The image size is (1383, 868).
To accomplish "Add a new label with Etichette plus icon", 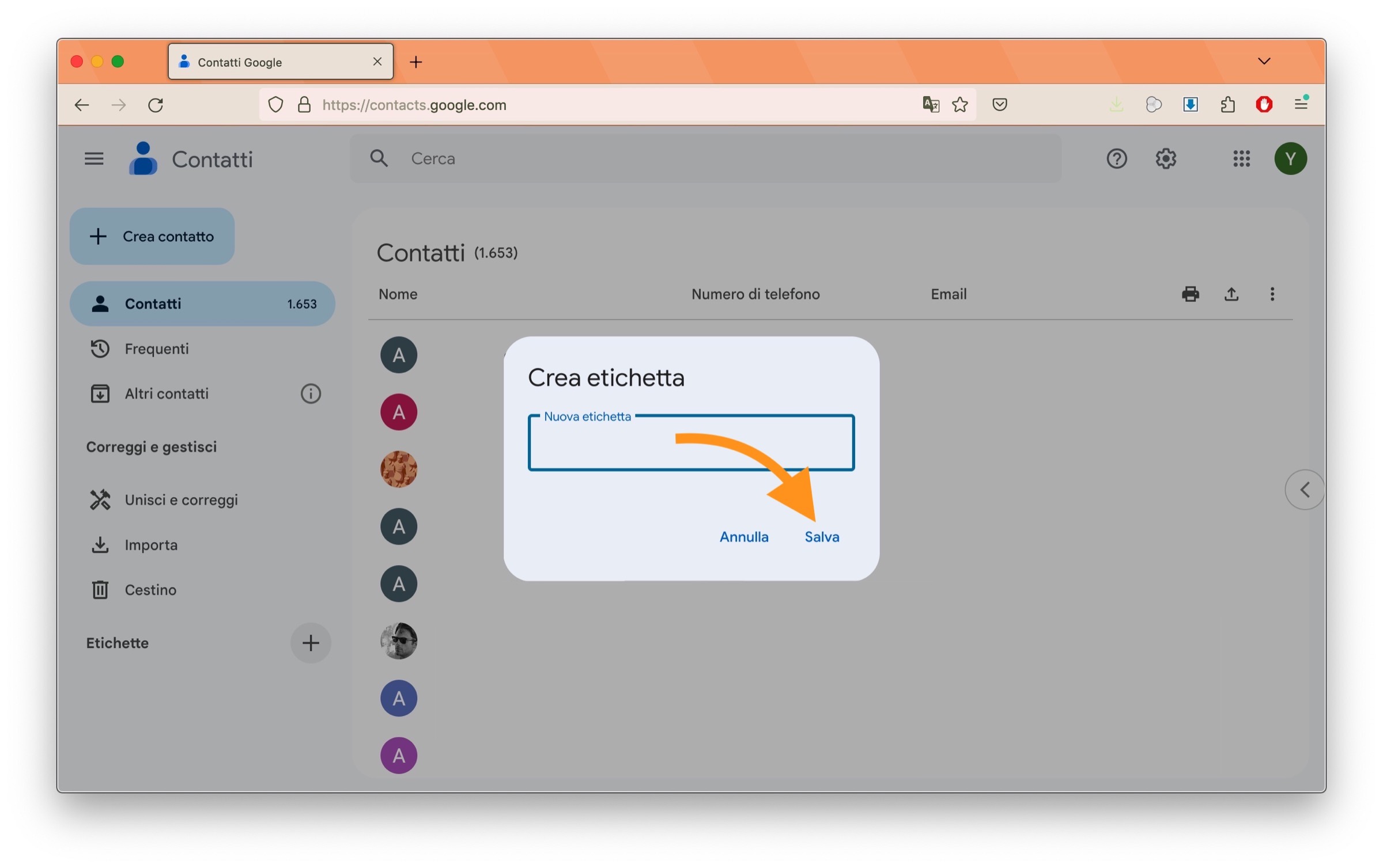I will tap(311, 643).
